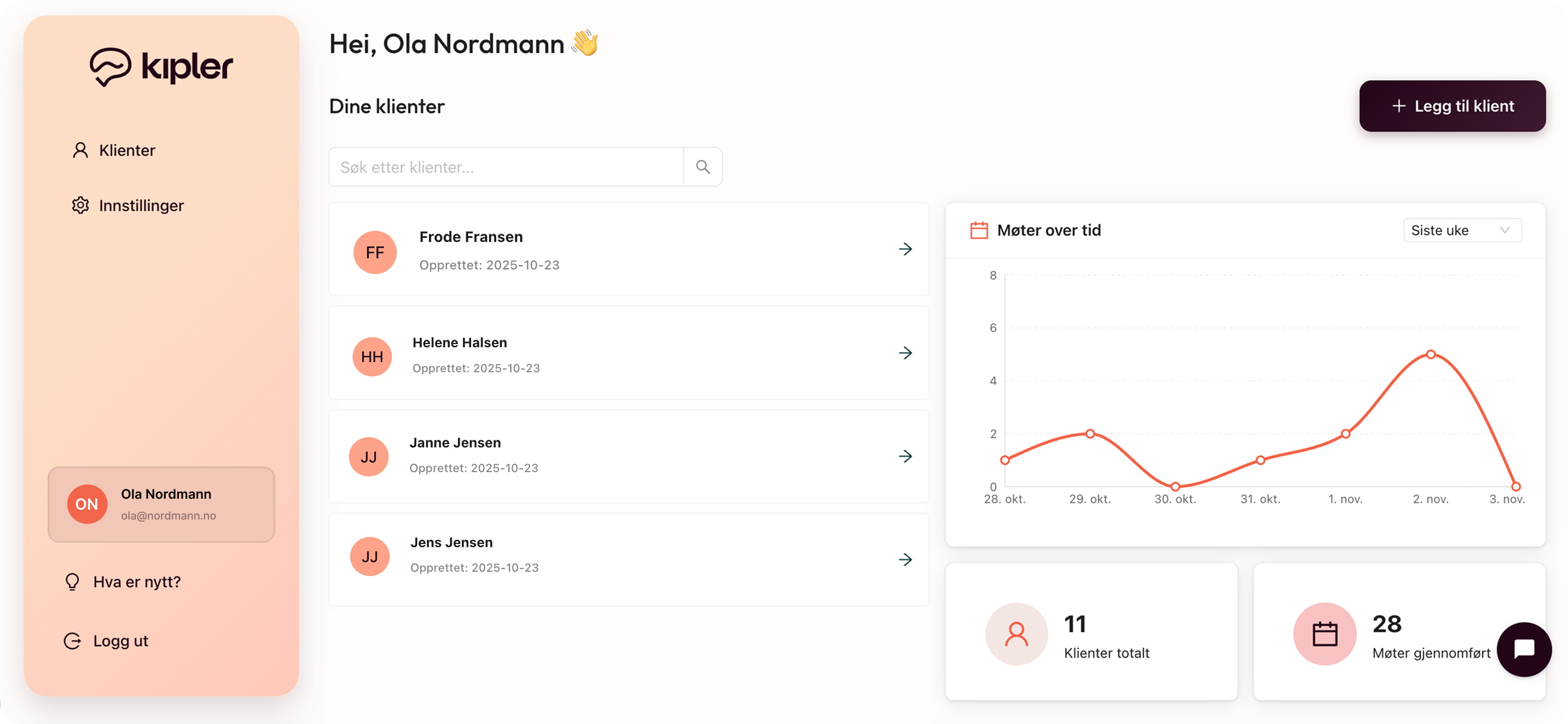
Task: Focus the Søk etter klienter field
Action: click(506, 167)
